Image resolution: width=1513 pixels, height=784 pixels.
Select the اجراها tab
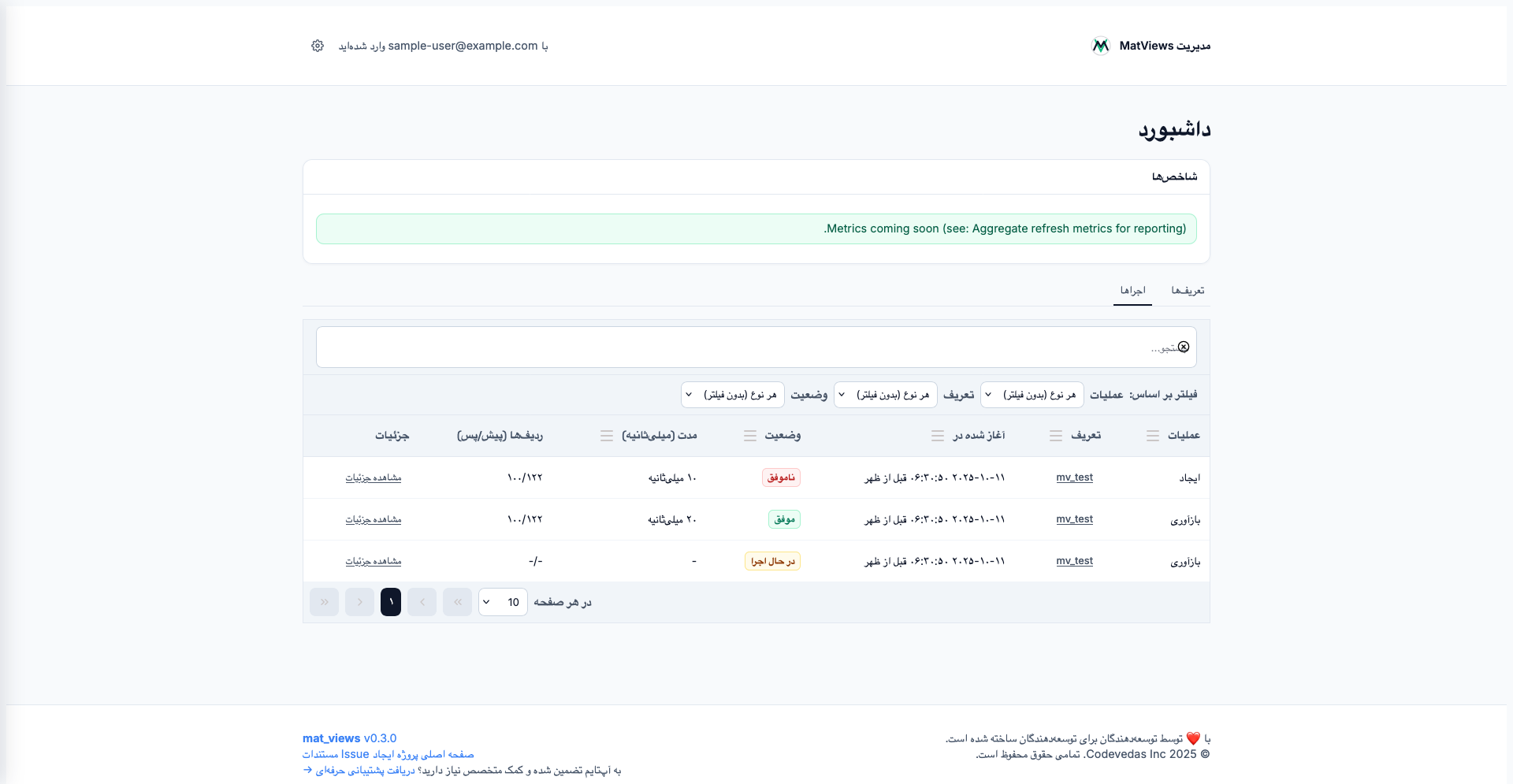(x=1132, y=291)
